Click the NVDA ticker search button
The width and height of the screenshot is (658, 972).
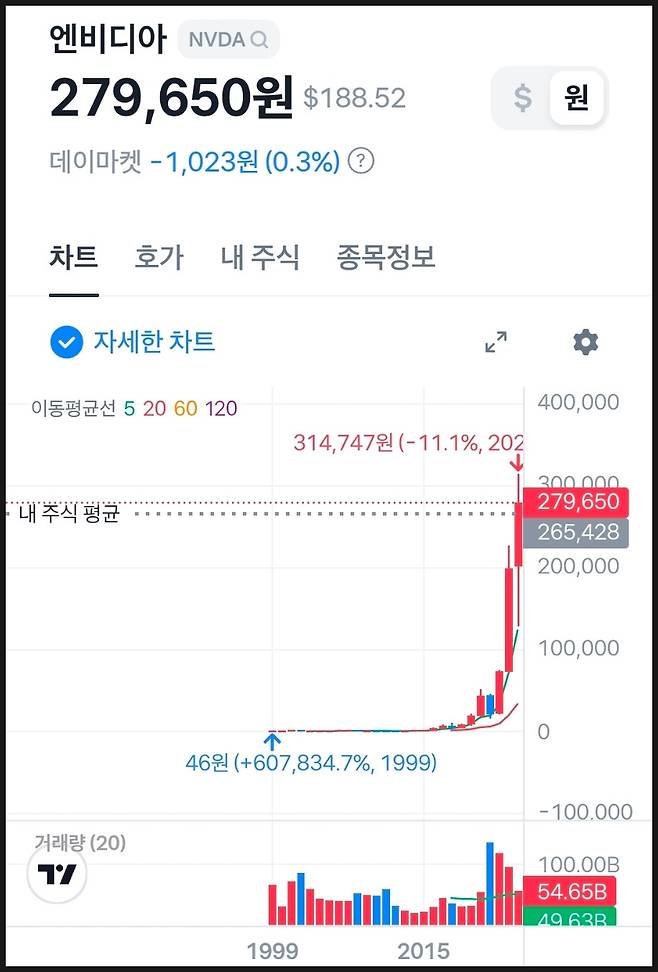(228, 40)
